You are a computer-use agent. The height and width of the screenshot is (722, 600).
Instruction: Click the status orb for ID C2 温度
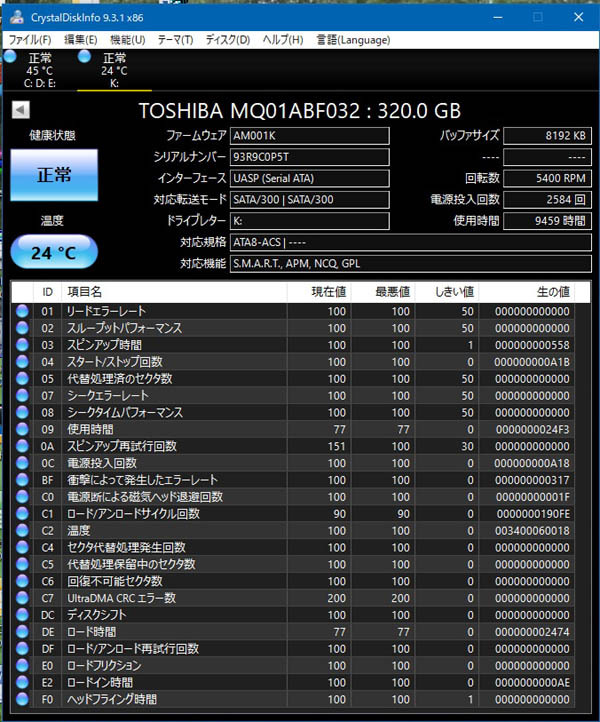pos(22,530)
